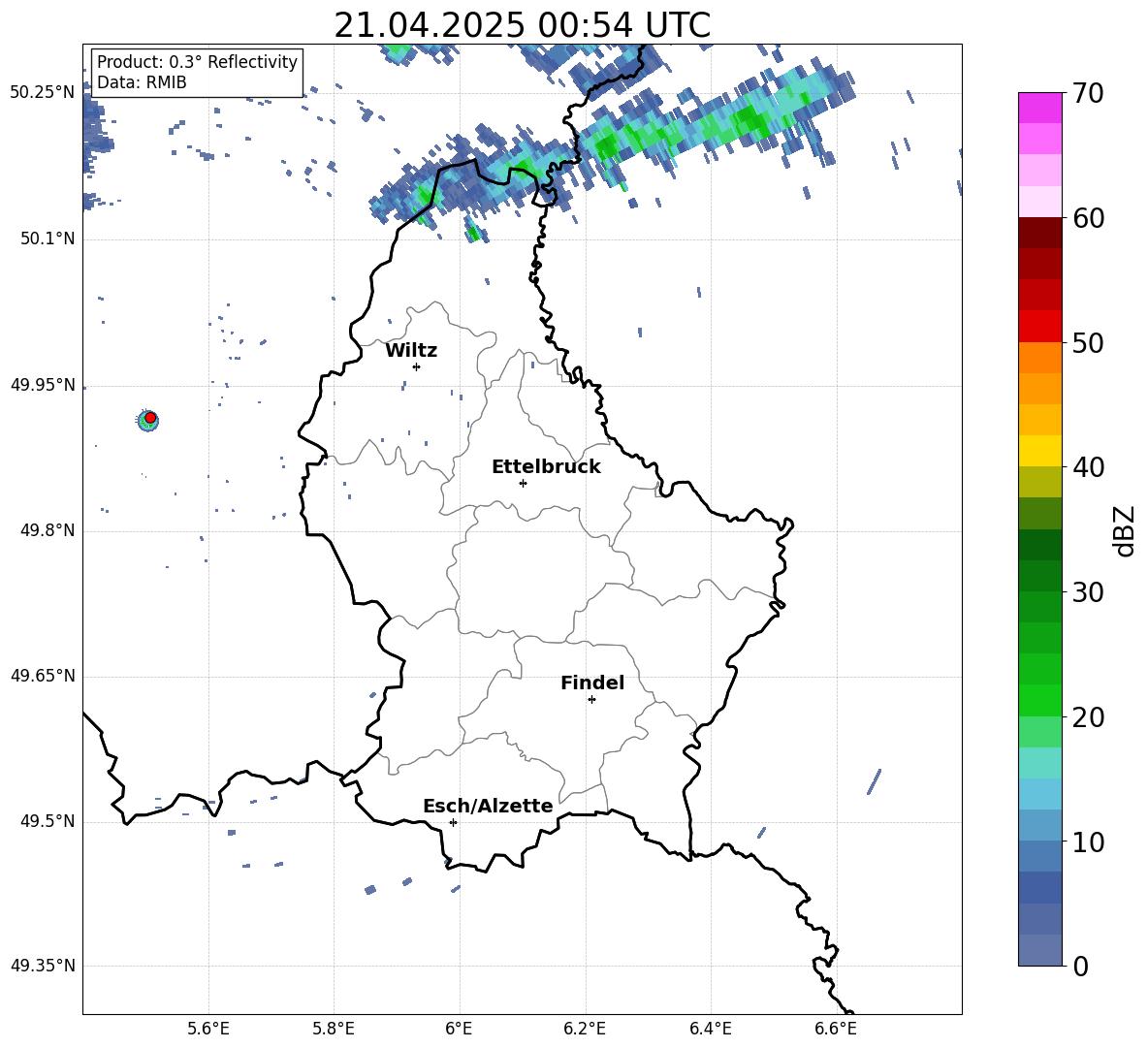Click the 49.8°N latitude label
Image resolution: width=1148 pixels, height=1048 pixels.
click(x=48, y=530)
